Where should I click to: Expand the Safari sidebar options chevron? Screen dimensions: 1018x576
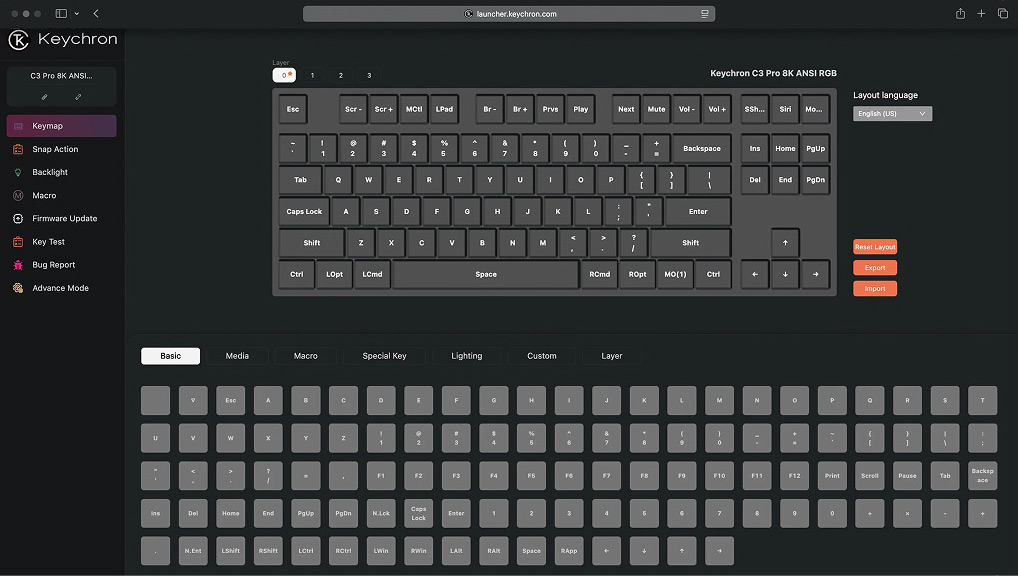pos(77,14)
